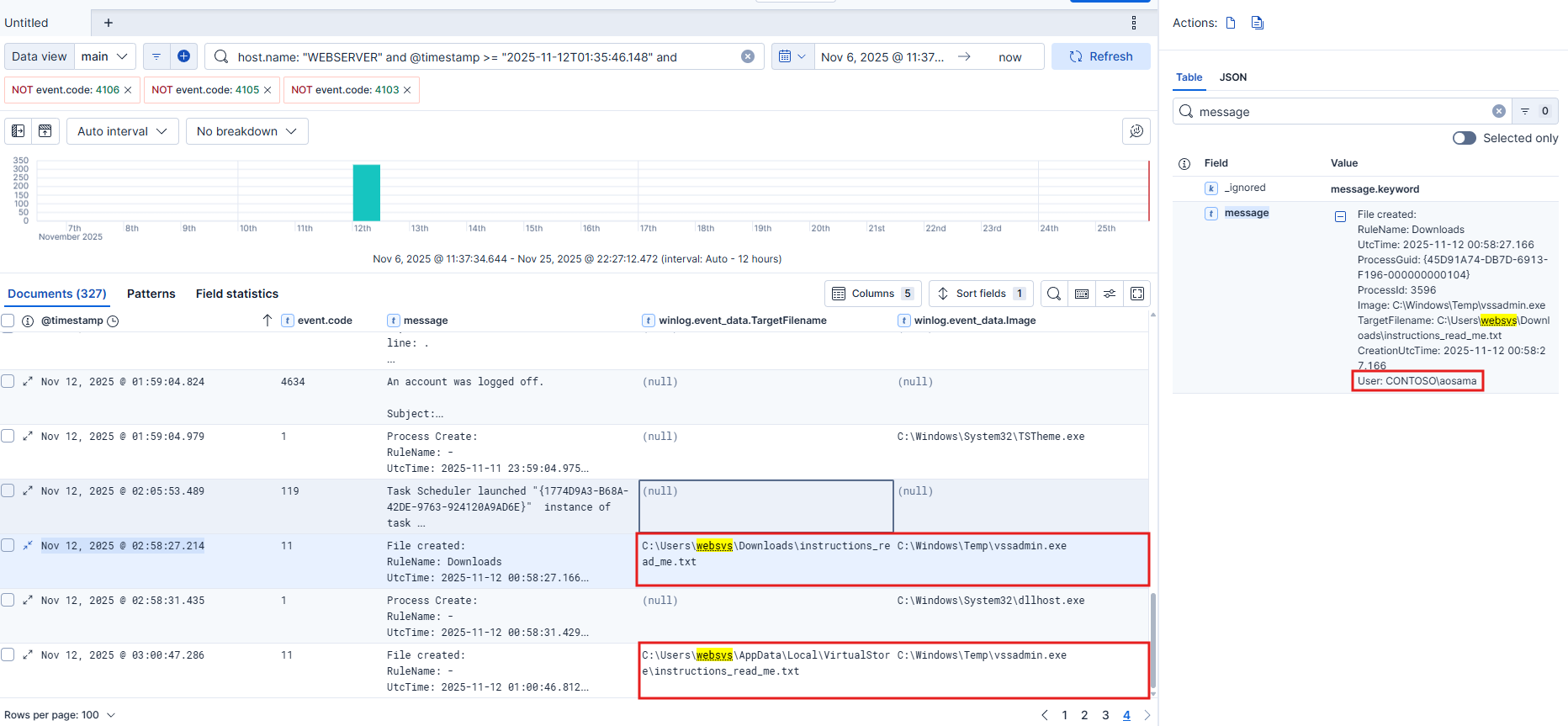This screenshot has width=1568, height=726.
Task: Click the histogram bar on 12th
Action: pyautogui.click(x=366, y=193)
